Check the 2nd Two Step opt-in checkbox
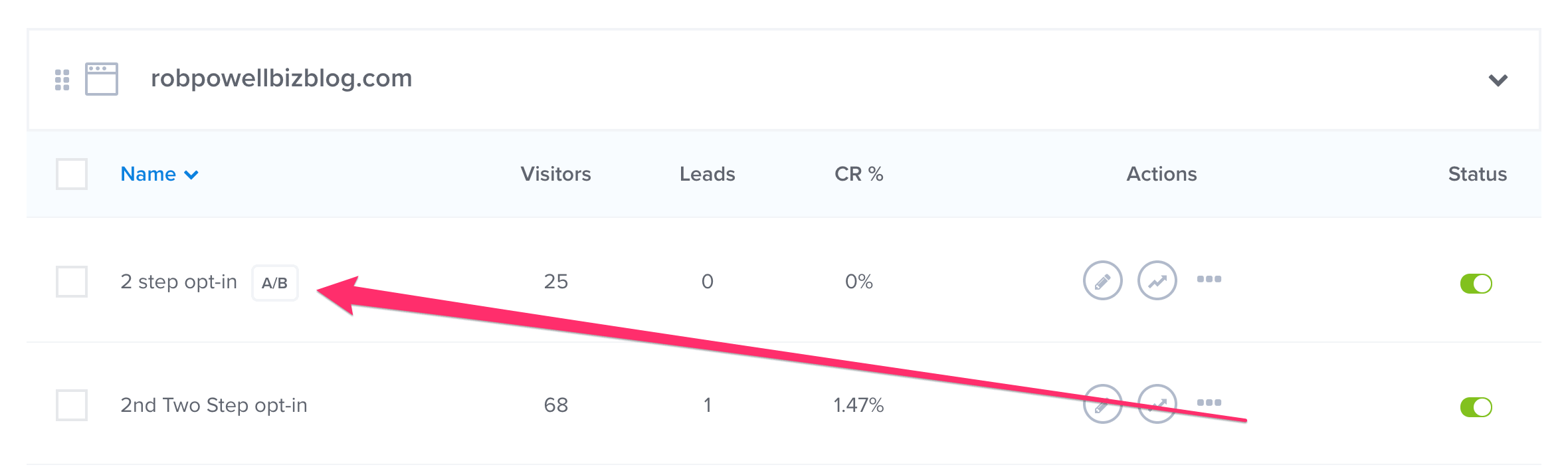The image size is (1568, 469). 72,405
